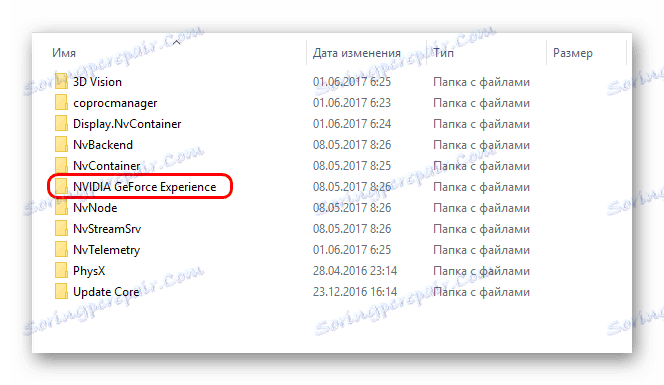Click type Папка с файлами of PhysX
The image size is (664, 385).
481,271
